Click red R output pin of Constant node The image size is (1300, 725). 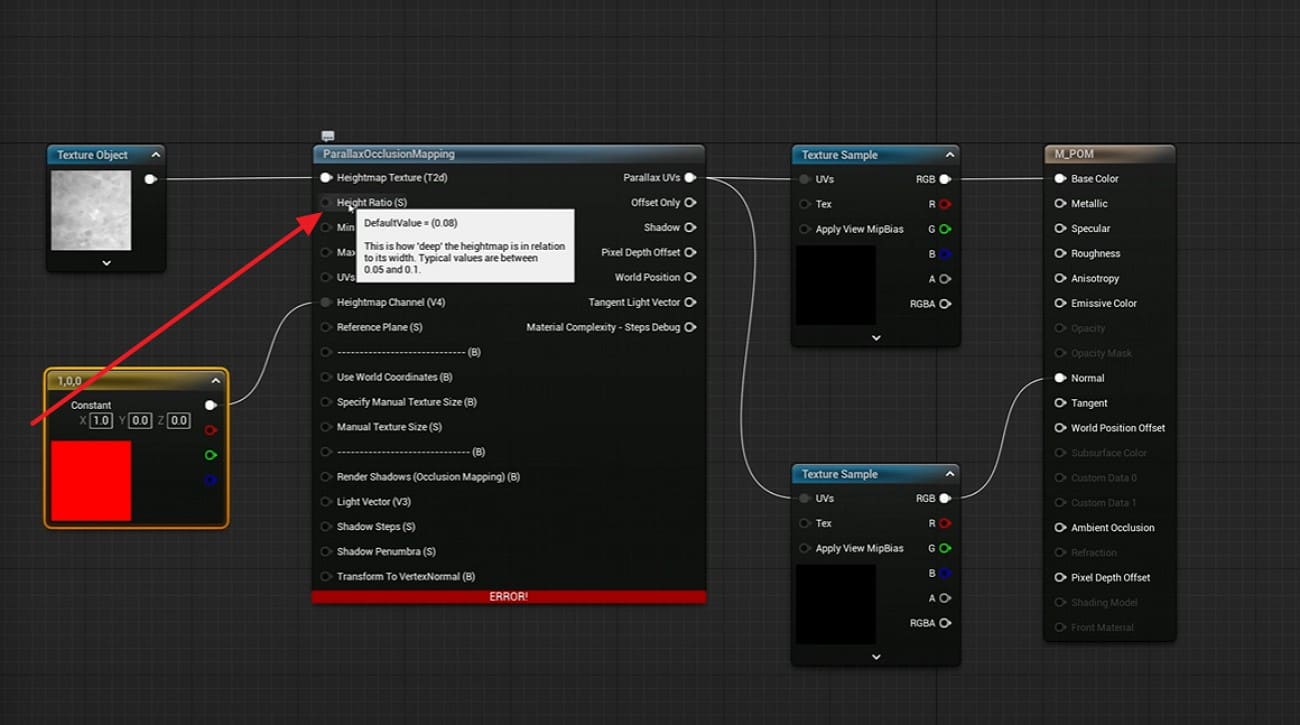(210, 430)
